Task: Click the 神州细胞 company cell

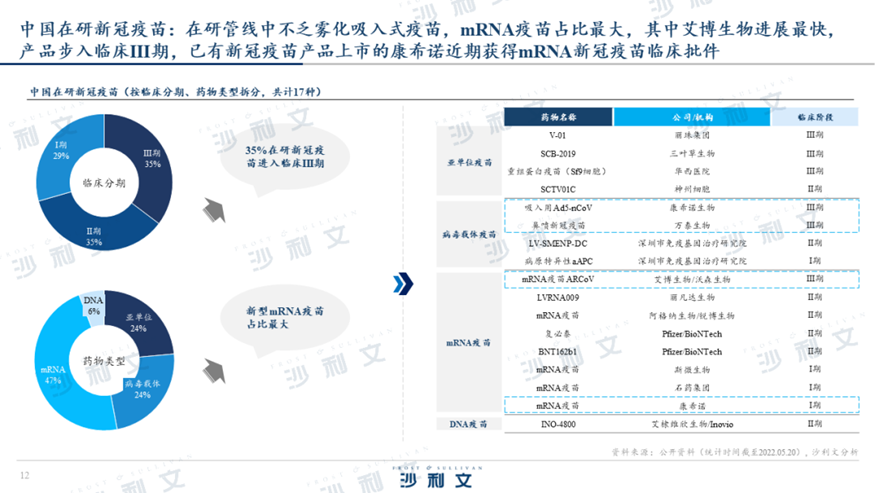Action: [692, 189]
